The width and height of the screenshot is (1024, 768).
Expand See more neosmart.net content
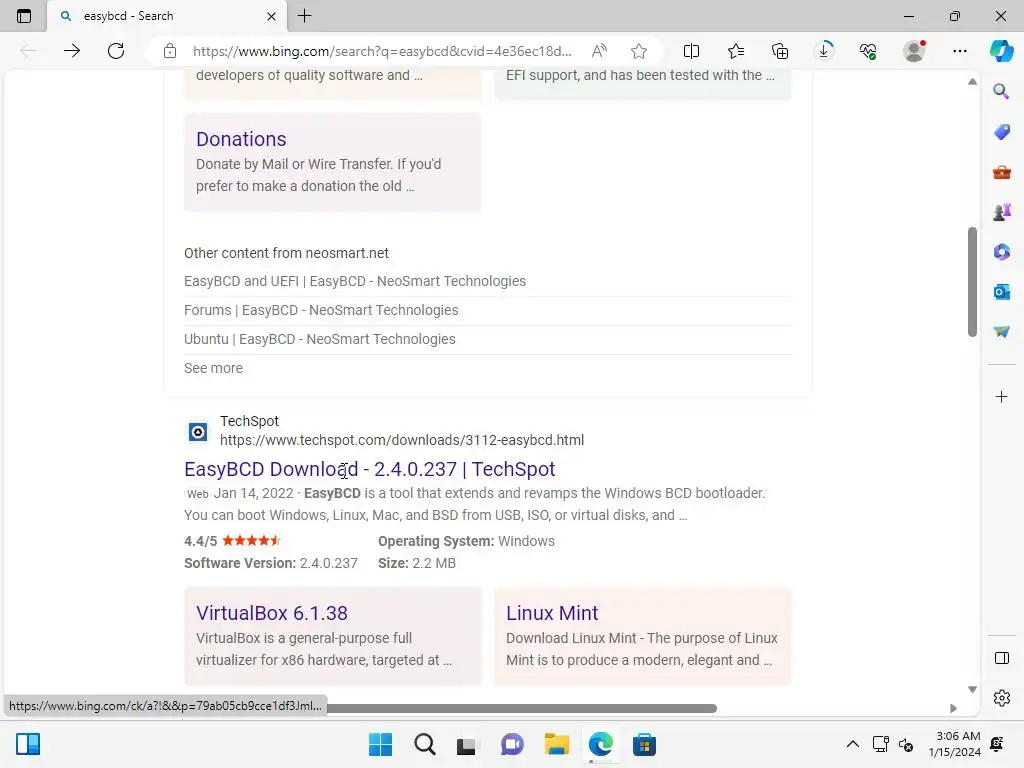[213, 368]
